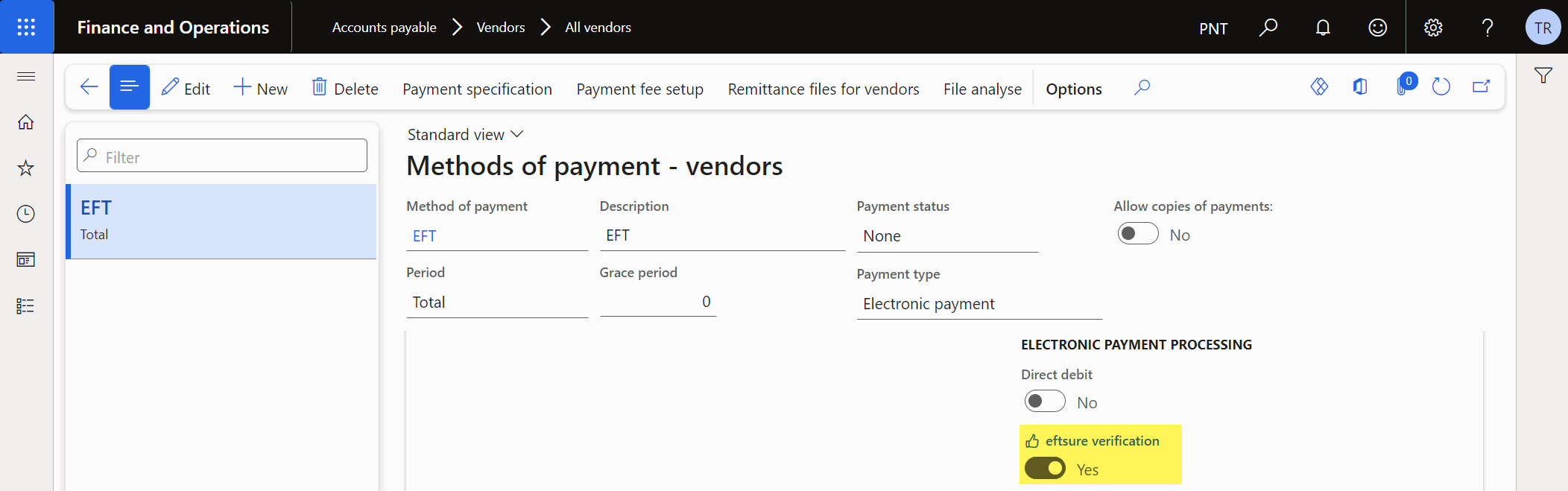Click the Methods of payment - vendors heading
The height and width of the screenshot is (491, 1568).
pos(595,165)
